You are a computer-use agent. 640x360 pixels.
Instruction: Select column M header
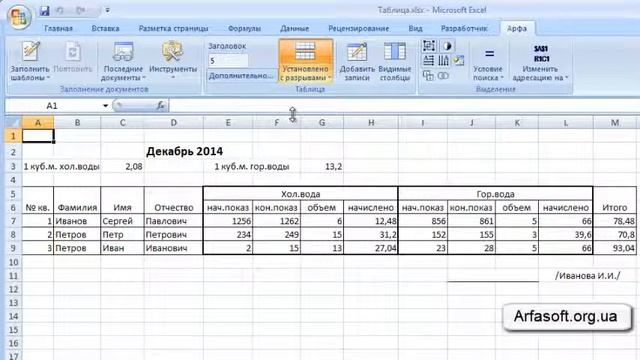(x=615, y=122)
